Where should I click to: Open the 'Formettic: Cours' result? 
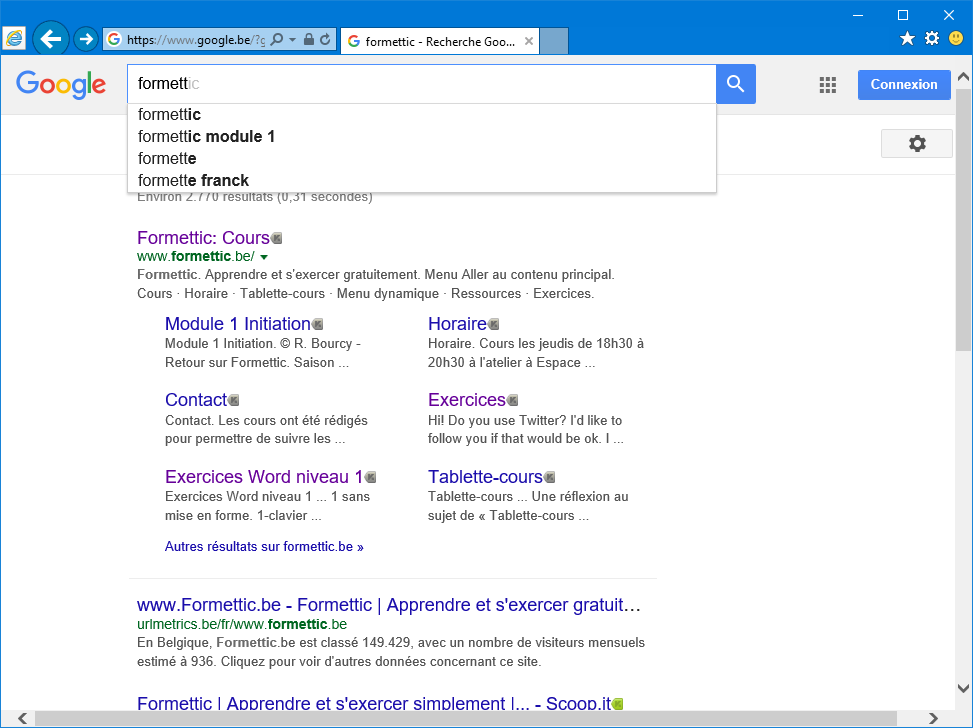click(x=203, y=238)
